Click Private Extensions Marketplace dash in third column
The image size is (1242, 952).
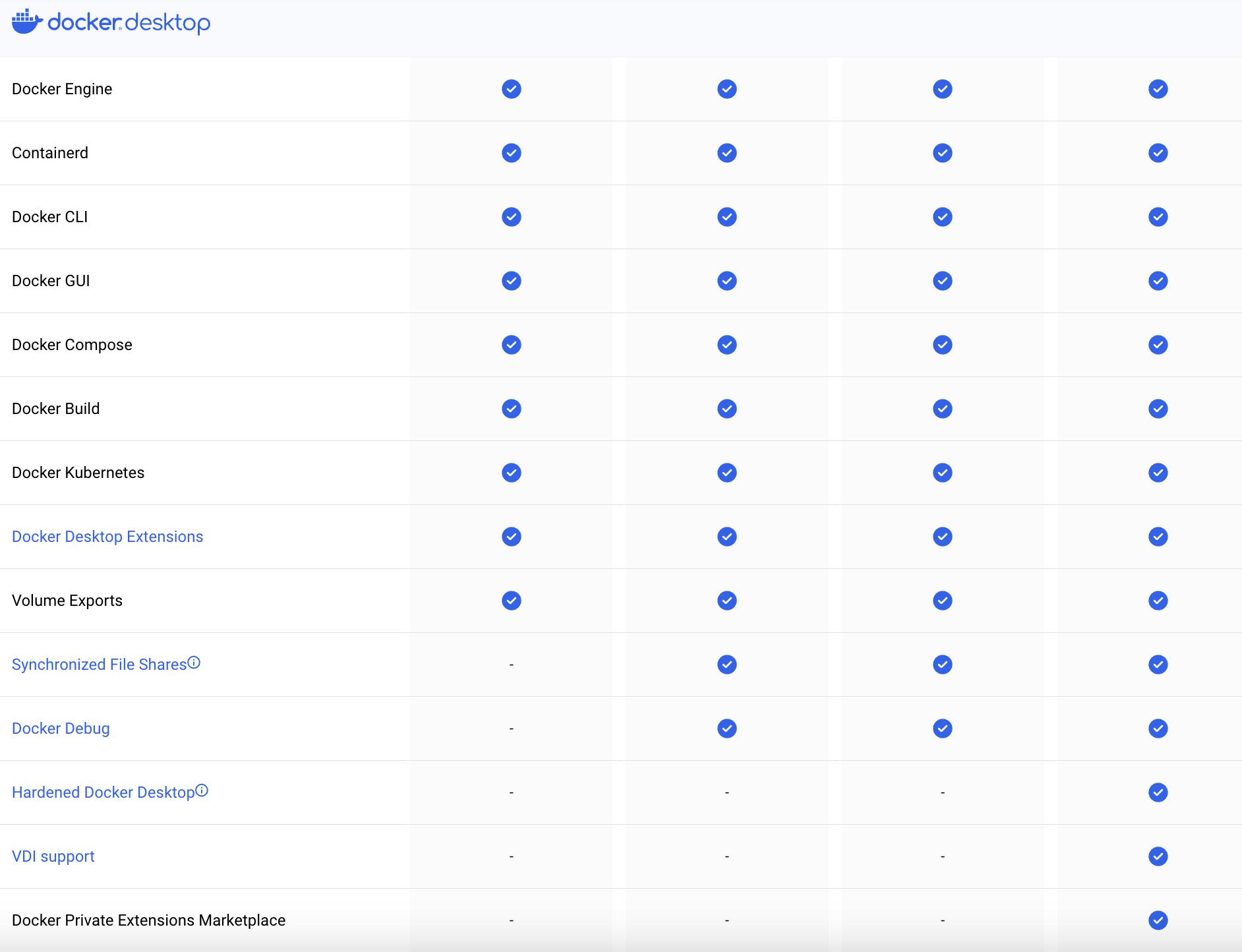click(943, 920)
